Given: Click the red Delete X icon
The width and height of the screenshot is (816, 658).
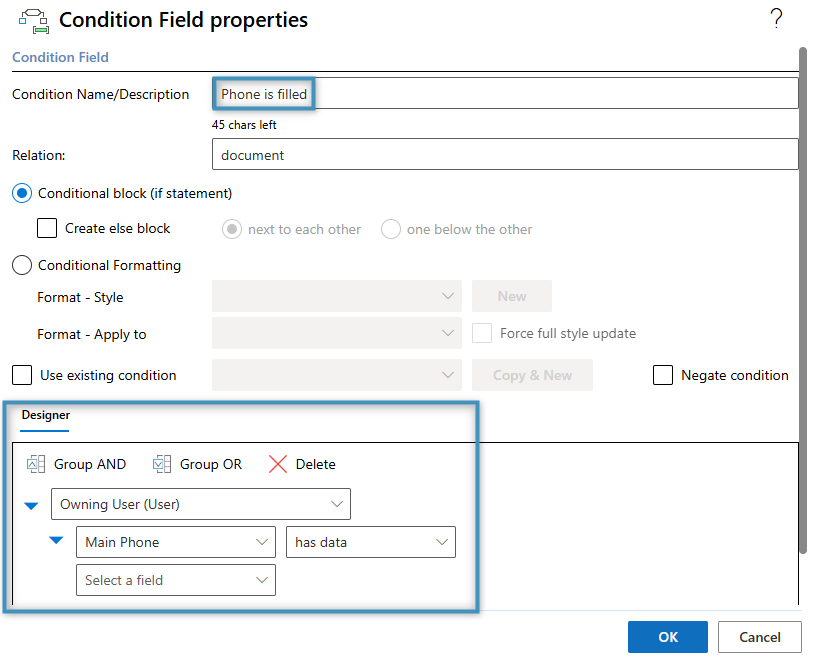Looking at the screenshot, I should point(278,464).
